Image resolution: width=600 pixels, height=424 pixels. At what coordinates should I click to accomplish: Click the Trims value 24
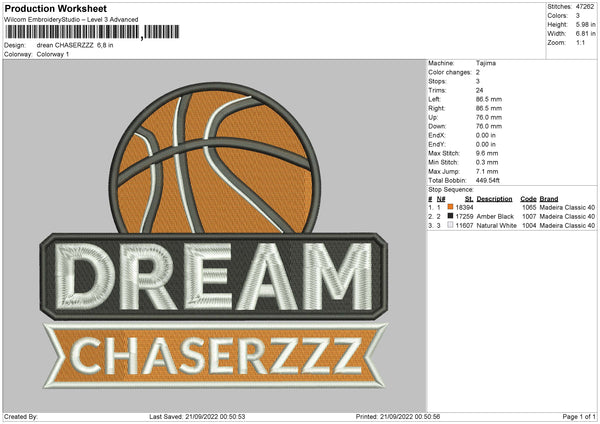(x=479, y=90)
